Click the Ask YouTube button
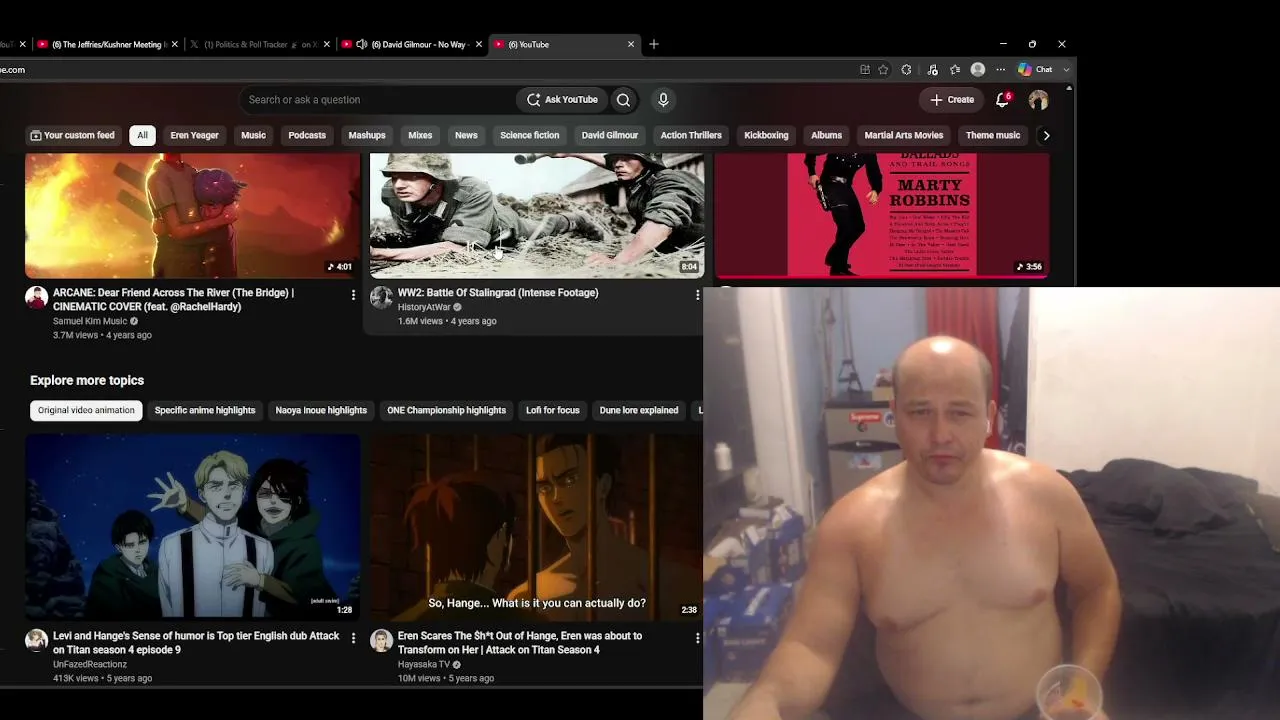Image resolution: width=1280 pixels, height=720 pixels. [562, 100]
